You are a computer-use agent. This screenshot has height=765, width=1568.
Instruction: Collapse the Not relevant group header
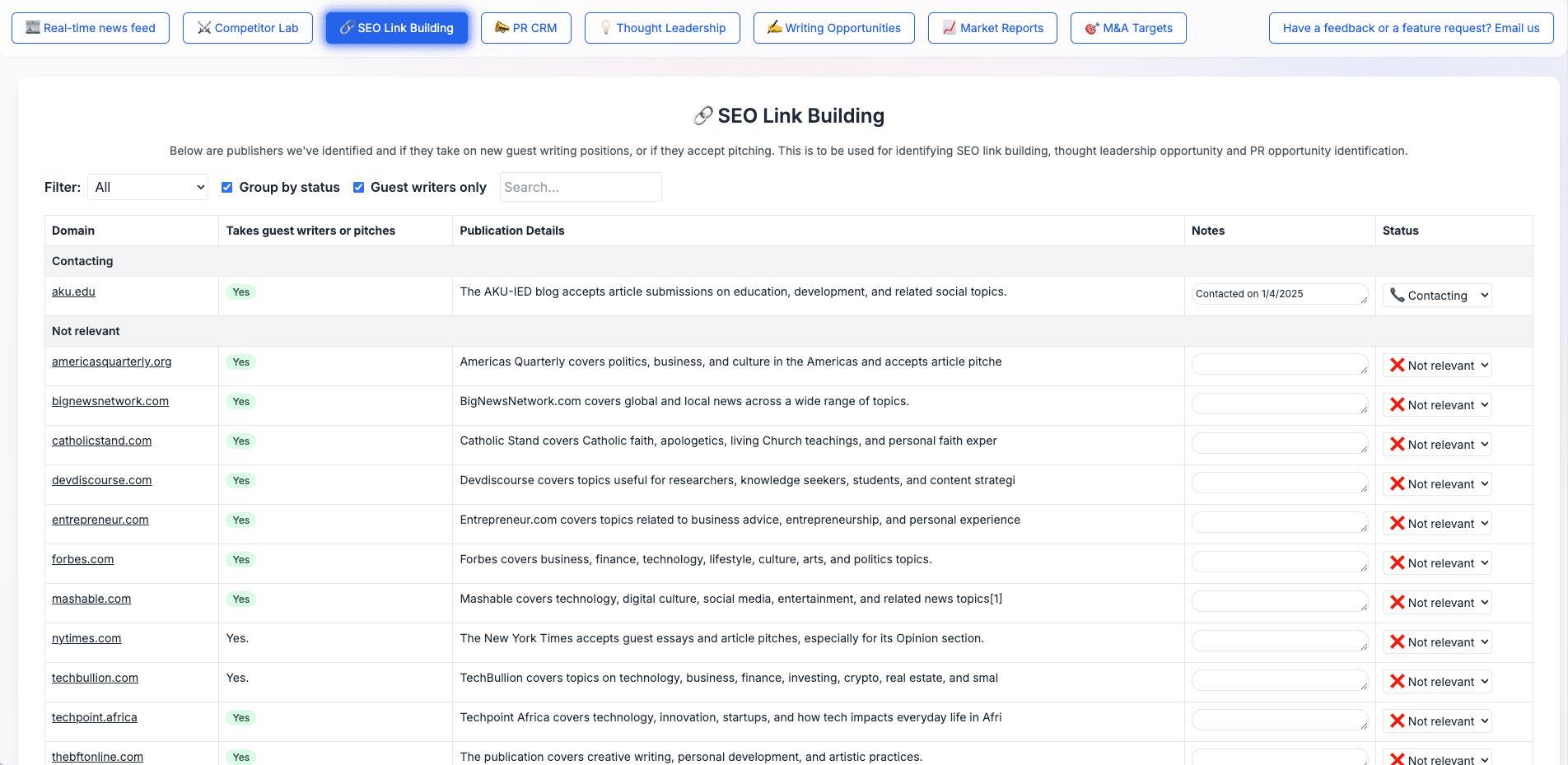coord(86,331)
